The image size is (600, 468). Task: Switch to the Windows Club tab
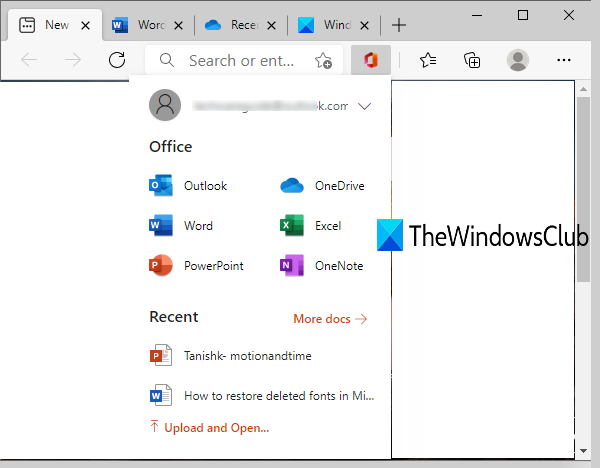334,25
